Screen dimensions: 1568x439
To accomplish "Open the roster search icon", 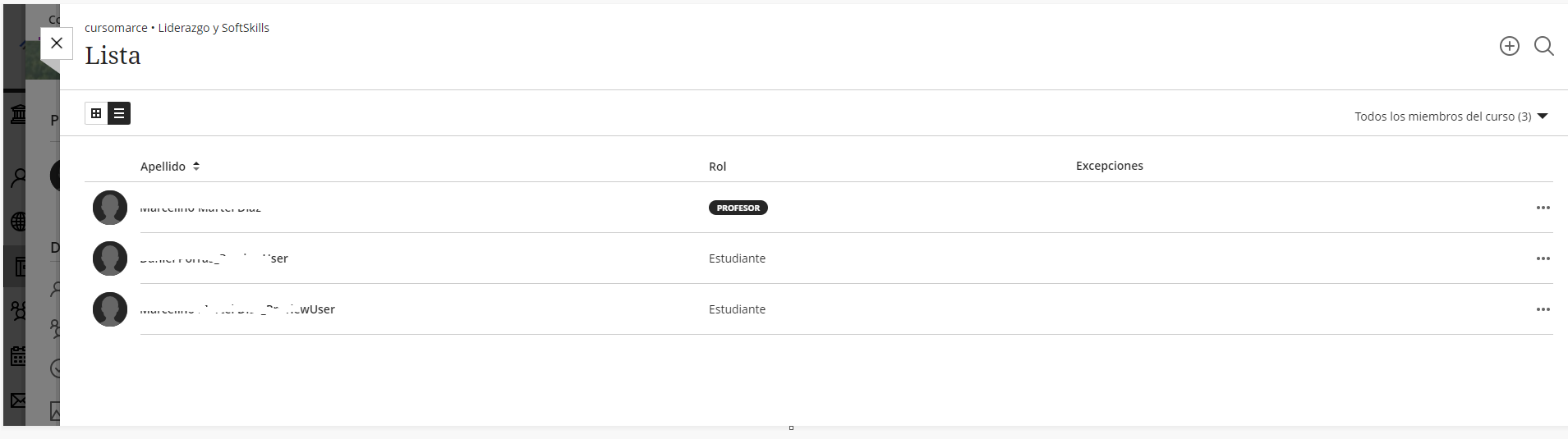I will (x=1543, y=46).
